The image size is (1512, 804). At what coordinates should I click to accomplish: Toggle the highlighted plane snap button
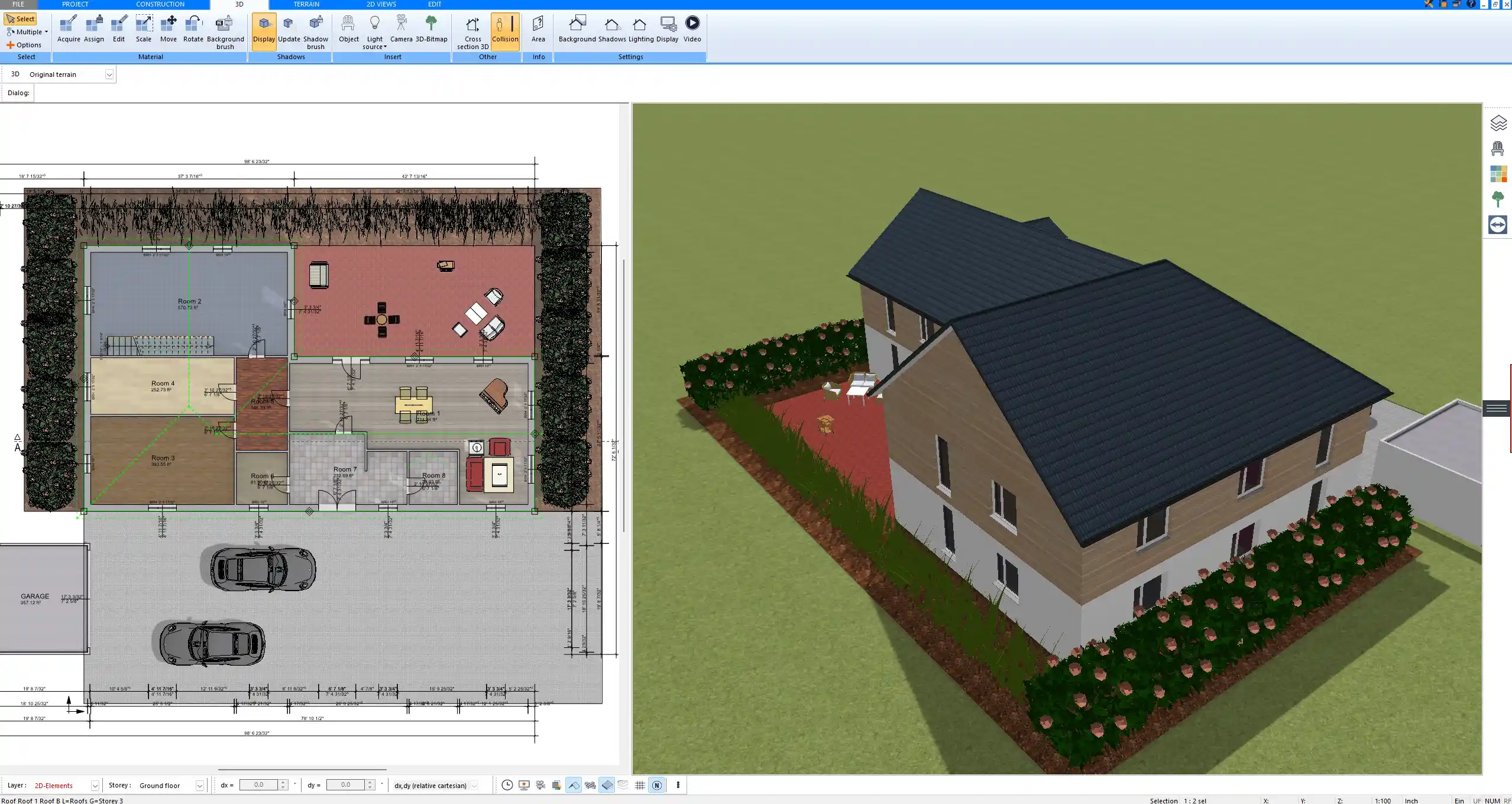607,785
